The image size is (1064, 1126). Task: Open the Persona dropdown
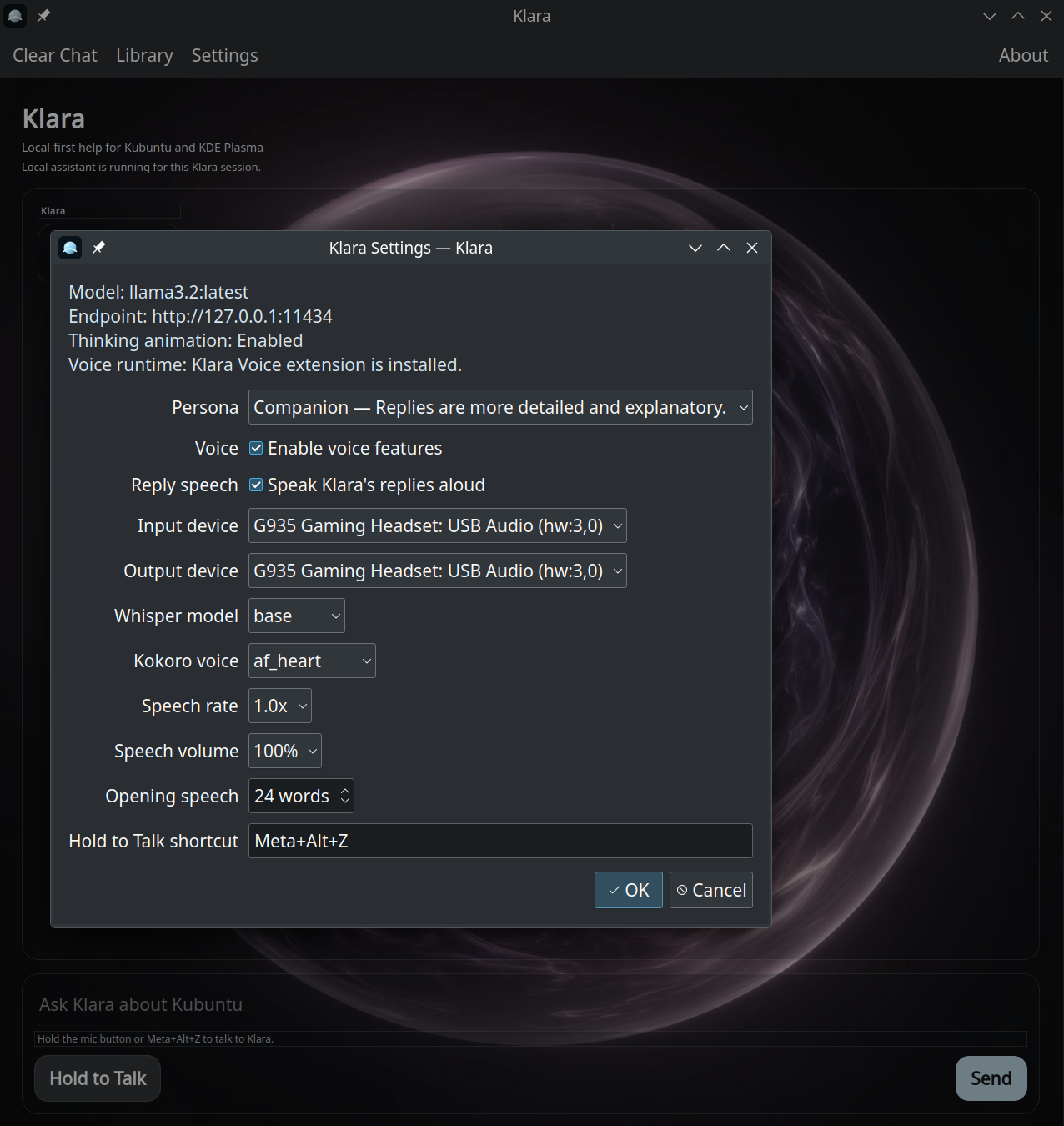(500, 407)
